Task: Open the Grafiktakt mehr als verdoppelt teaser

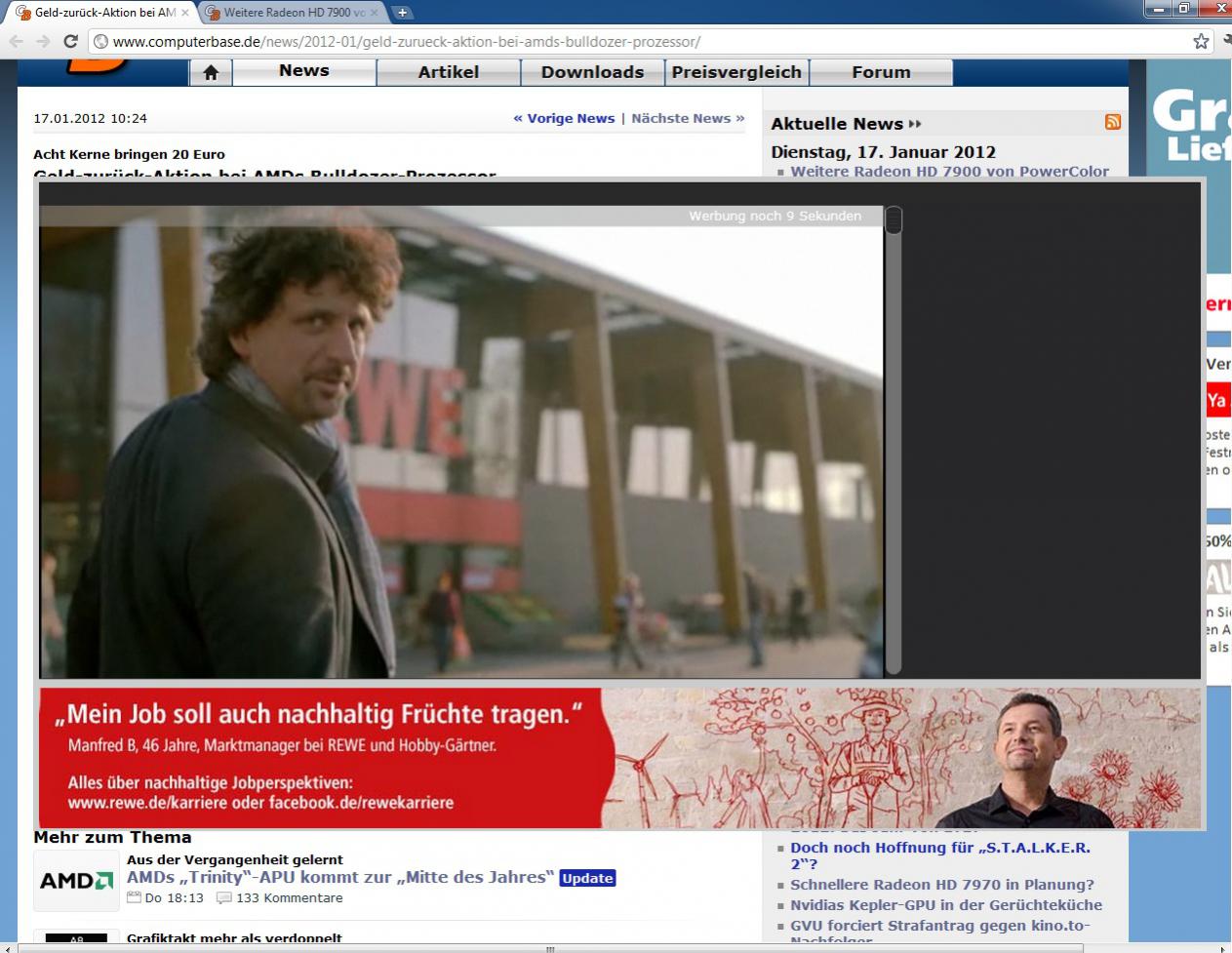Action: click(x=234, y=938)
